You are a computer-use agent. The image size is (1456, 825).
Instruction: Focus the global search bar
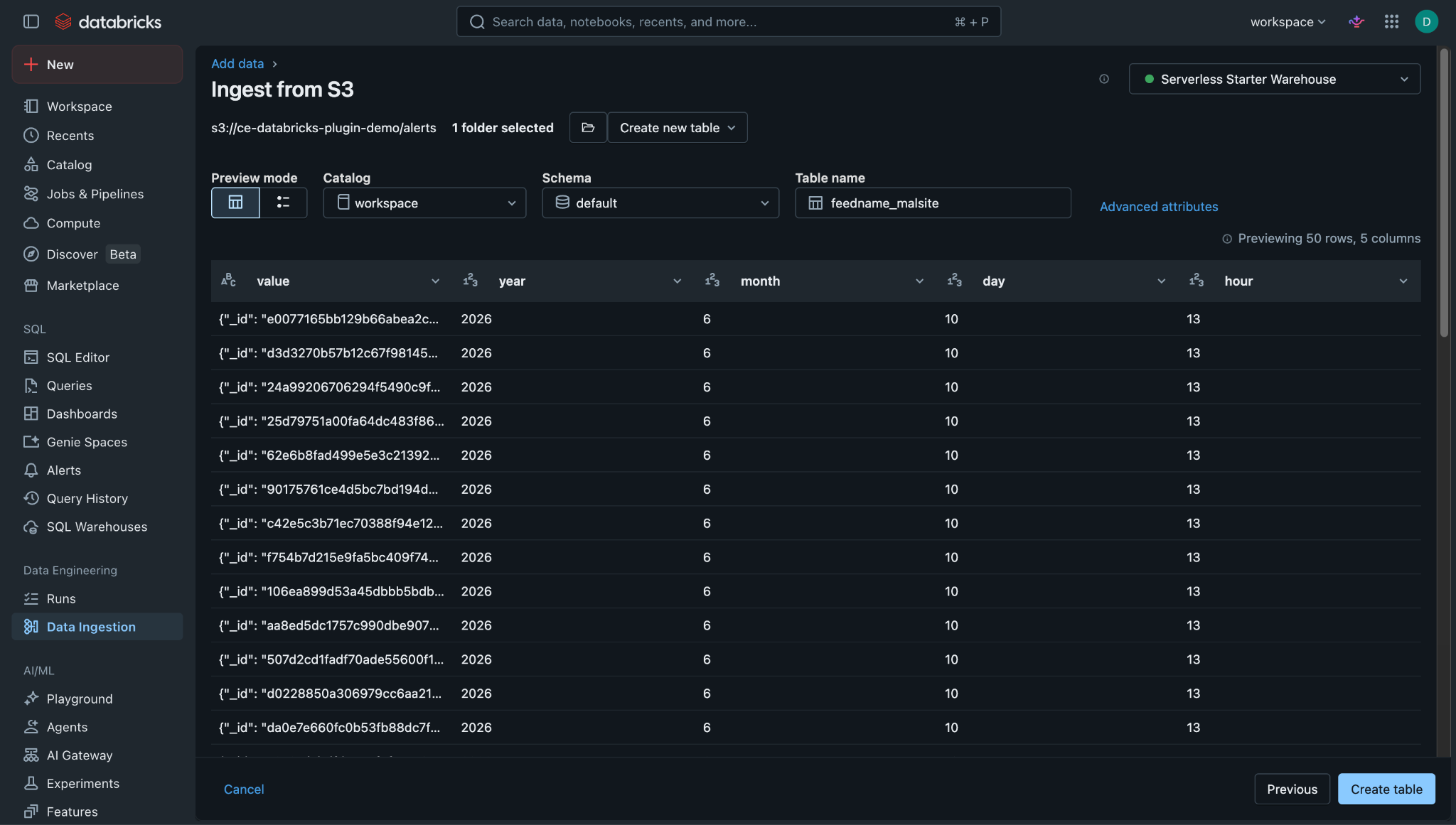click(x=729, y=22)
